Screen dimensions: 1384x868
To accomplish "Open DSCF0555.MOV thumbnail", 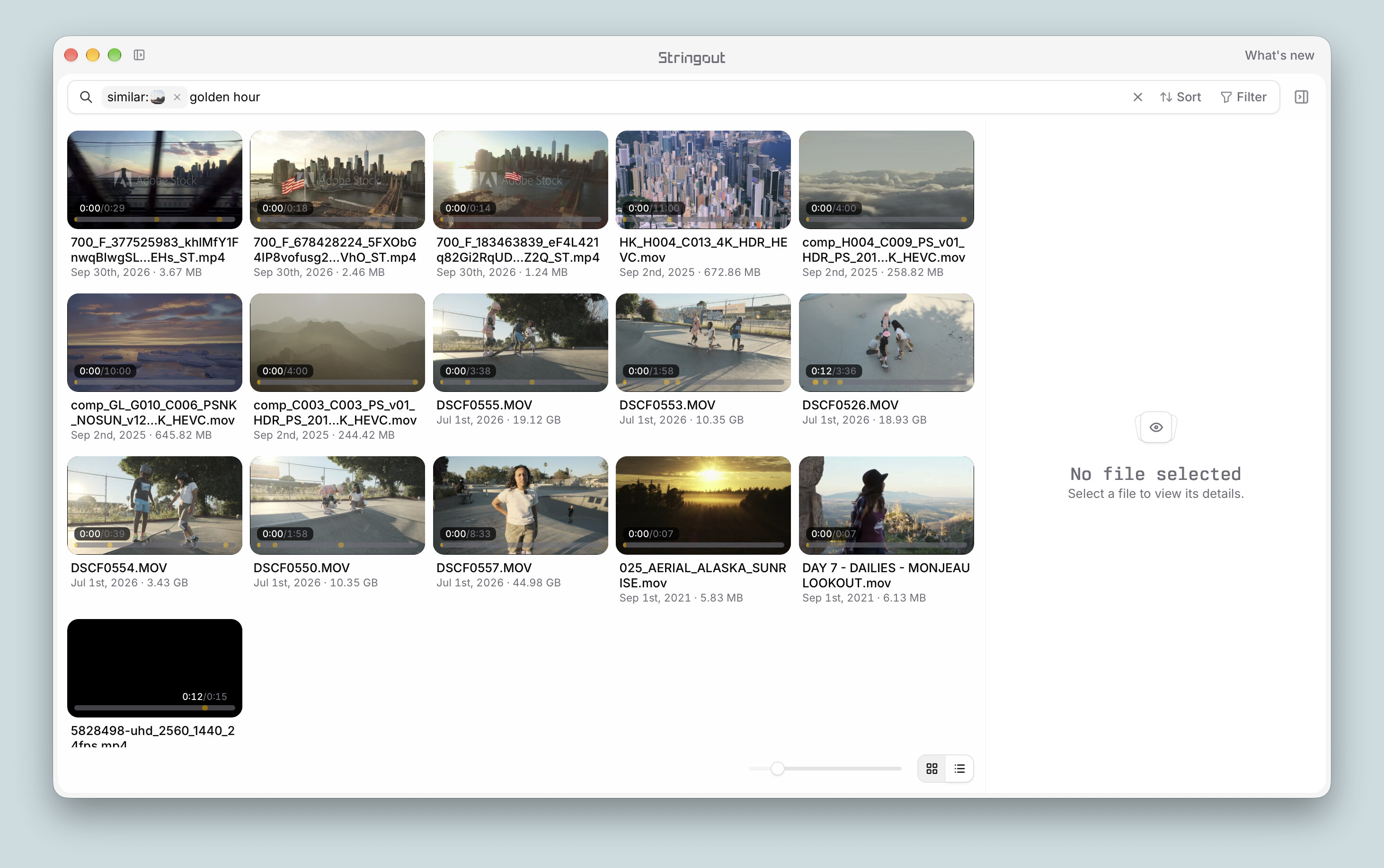I will click(520, 342).
